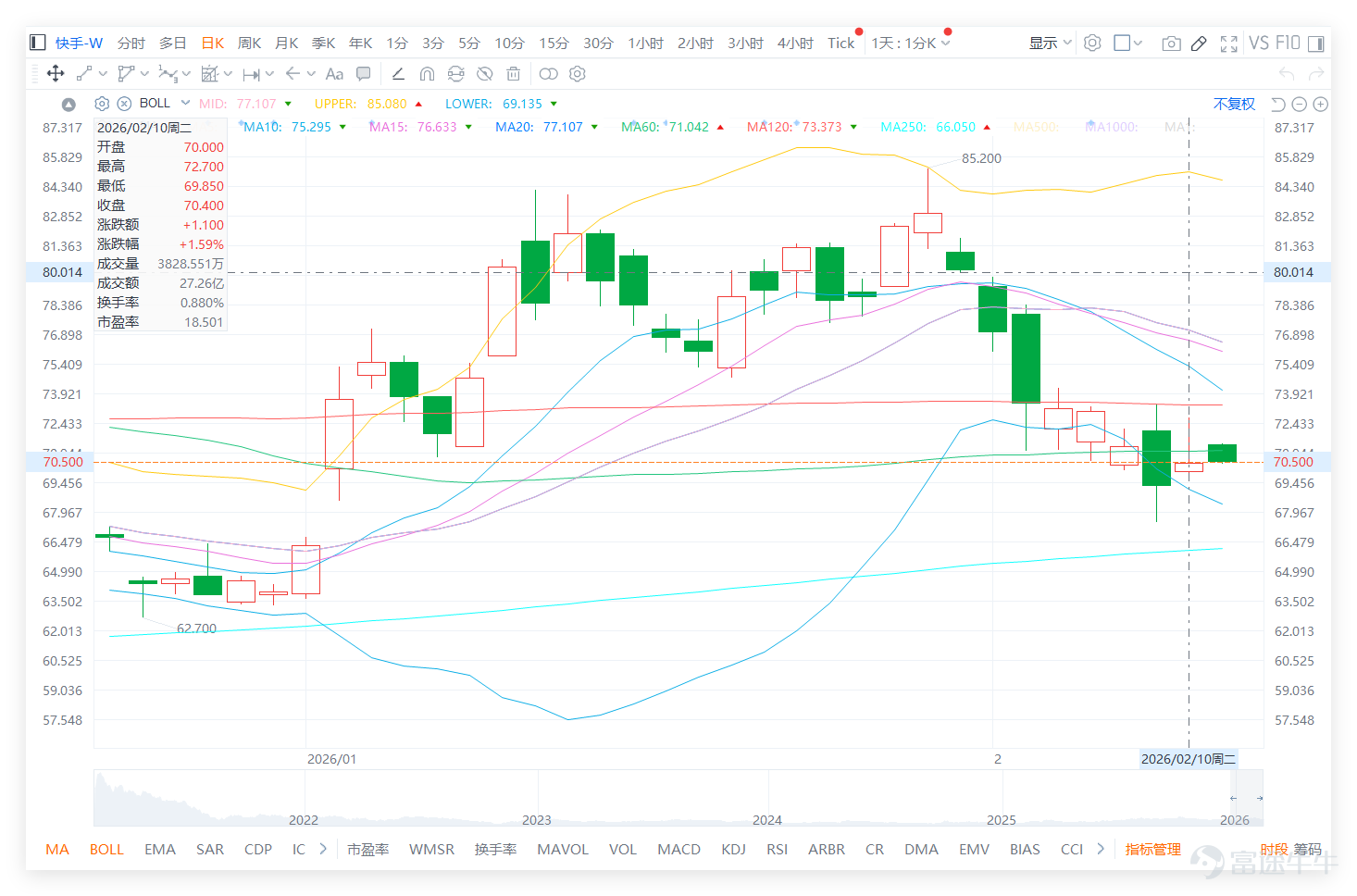Expand line tool options dropdown

tap(103, 74)
